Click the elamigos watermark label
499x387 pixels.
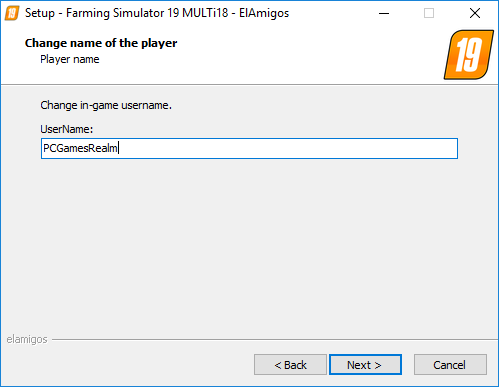(x=27, y=339)
